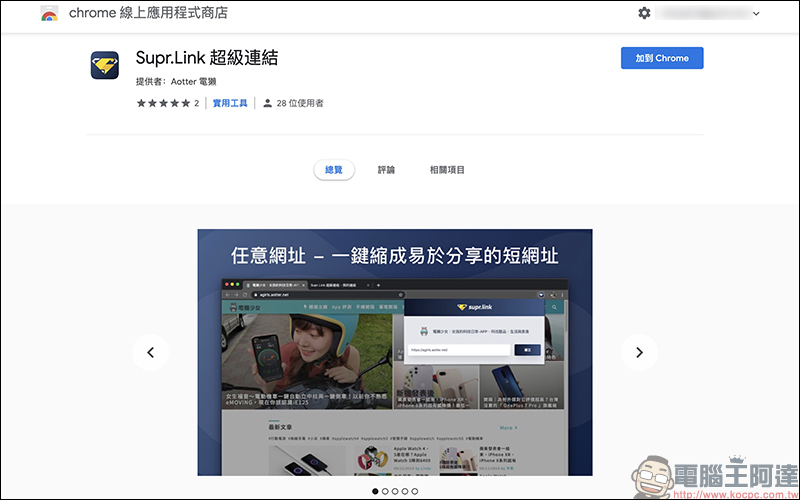This screenshot has width=800, height=500.
Task: Click the 28 位使用者 text
Action: click(x=300, y=103)
